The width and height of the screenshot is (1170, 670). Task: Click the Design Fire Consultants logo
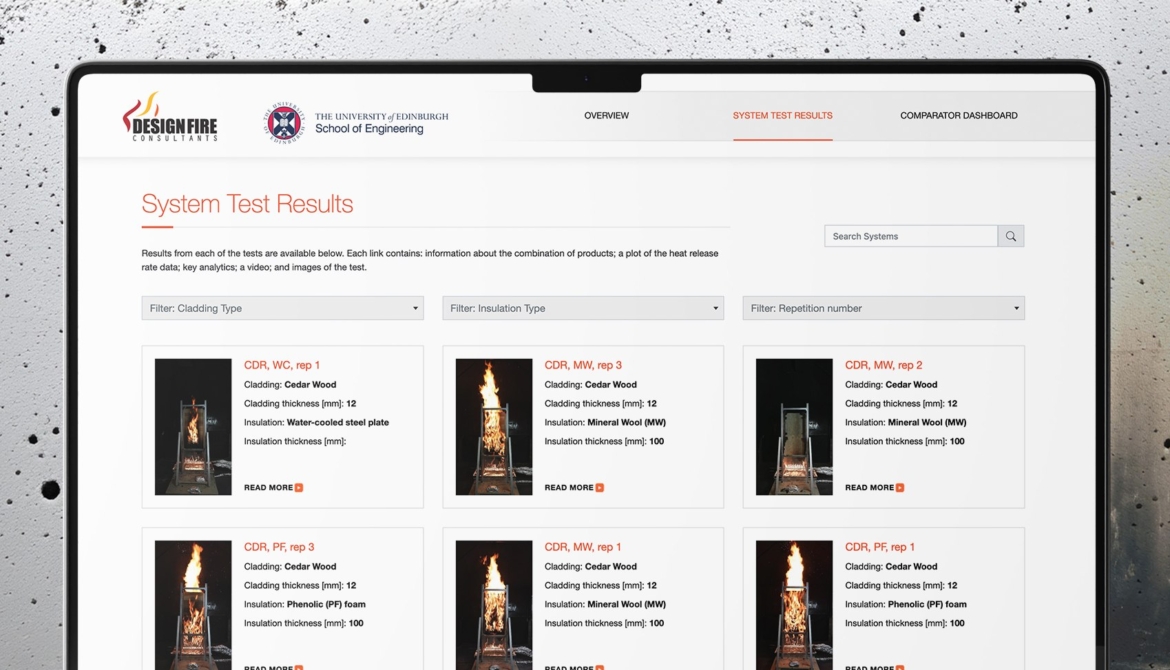(169, 117)
